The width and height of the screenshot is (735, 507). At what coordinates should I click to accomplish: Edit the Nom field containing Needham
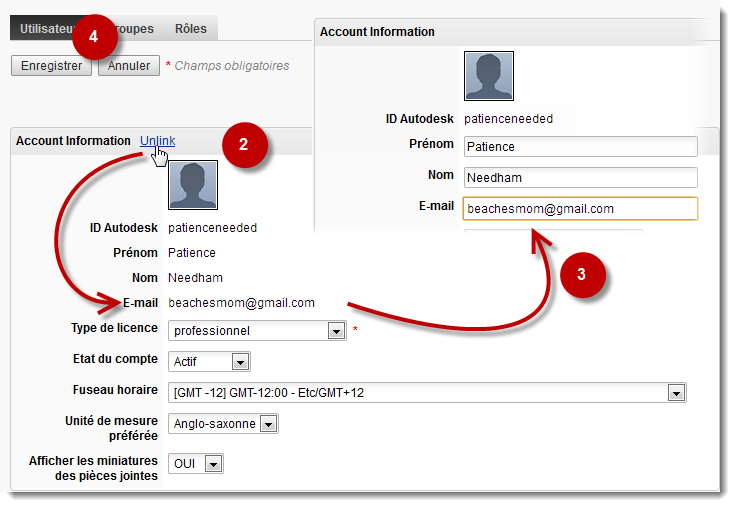click(580, 178)
